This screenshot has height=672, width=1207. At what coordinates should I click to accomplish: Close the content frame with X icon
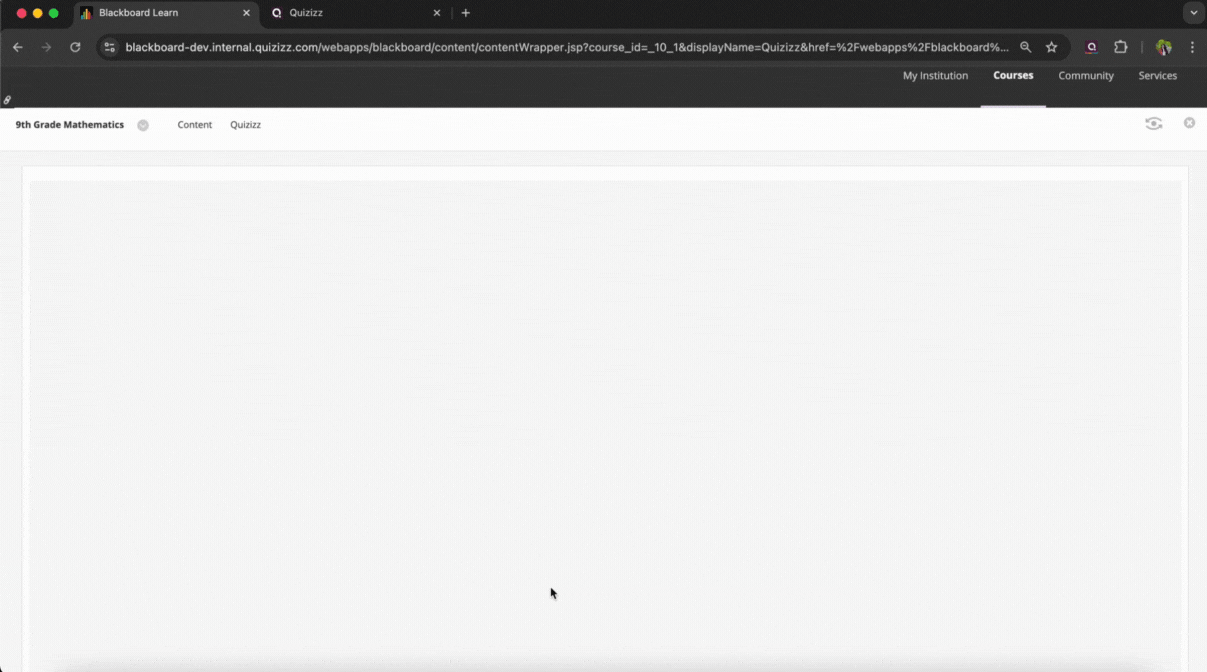coord(1189,123)
